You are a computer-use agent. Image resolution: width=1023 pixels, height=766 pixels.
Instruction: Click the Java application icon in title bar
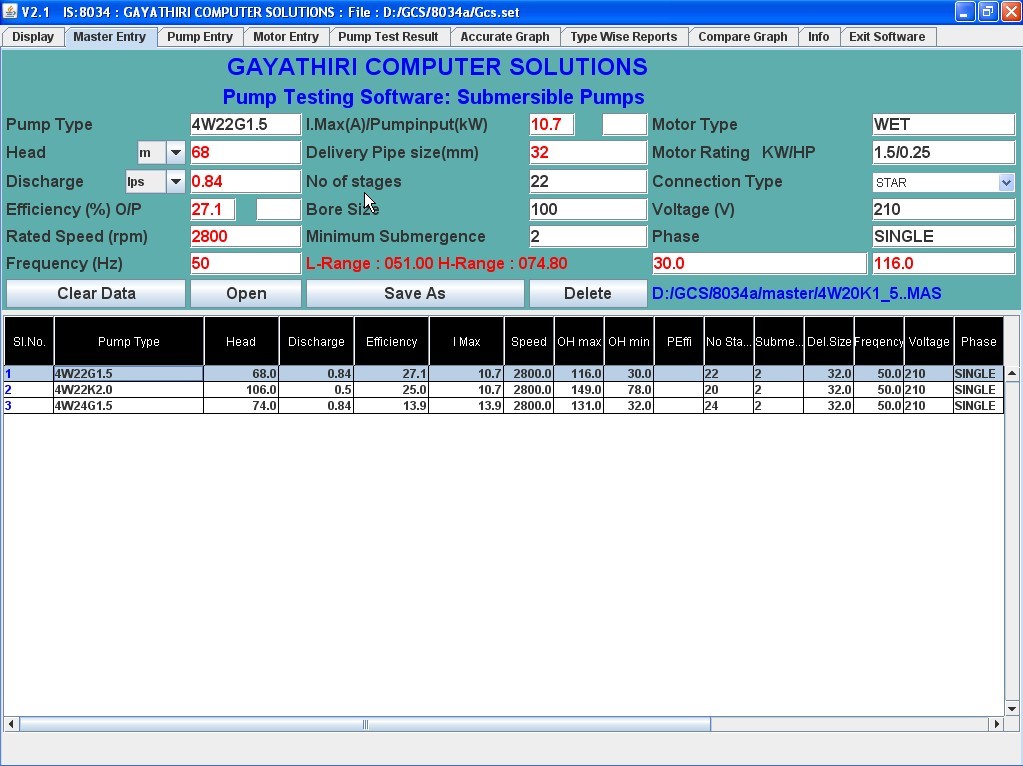(x=10, y=12)
